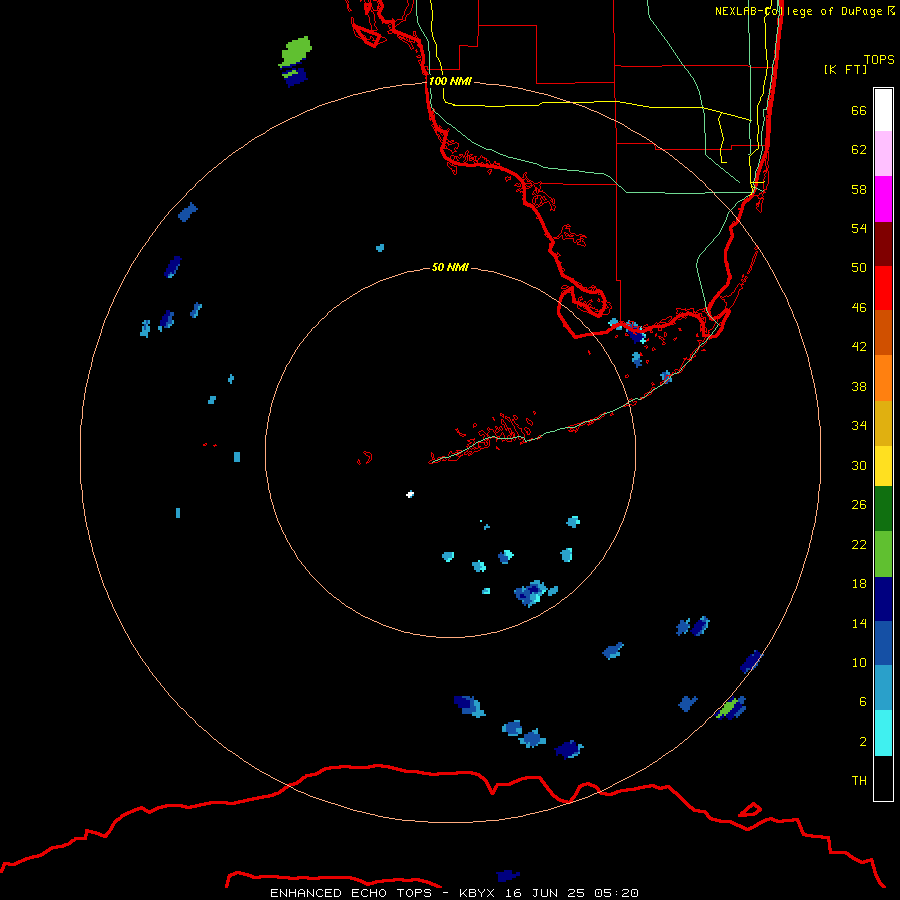The height and width of the screenshot is (900, 900).
Task: Click the black TH threshold swatch
Action: (883, 778)
